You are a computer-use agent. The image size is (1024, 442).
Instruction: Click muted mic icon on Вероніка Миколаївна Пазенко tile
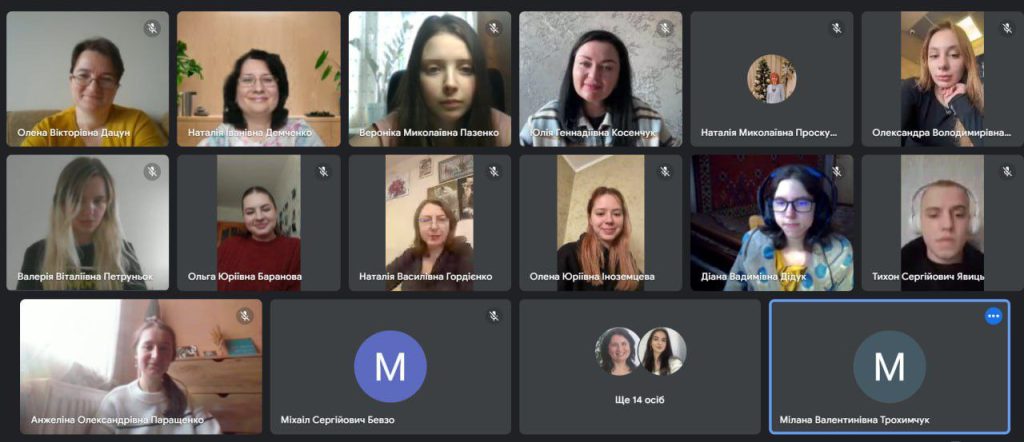point(494,28)
